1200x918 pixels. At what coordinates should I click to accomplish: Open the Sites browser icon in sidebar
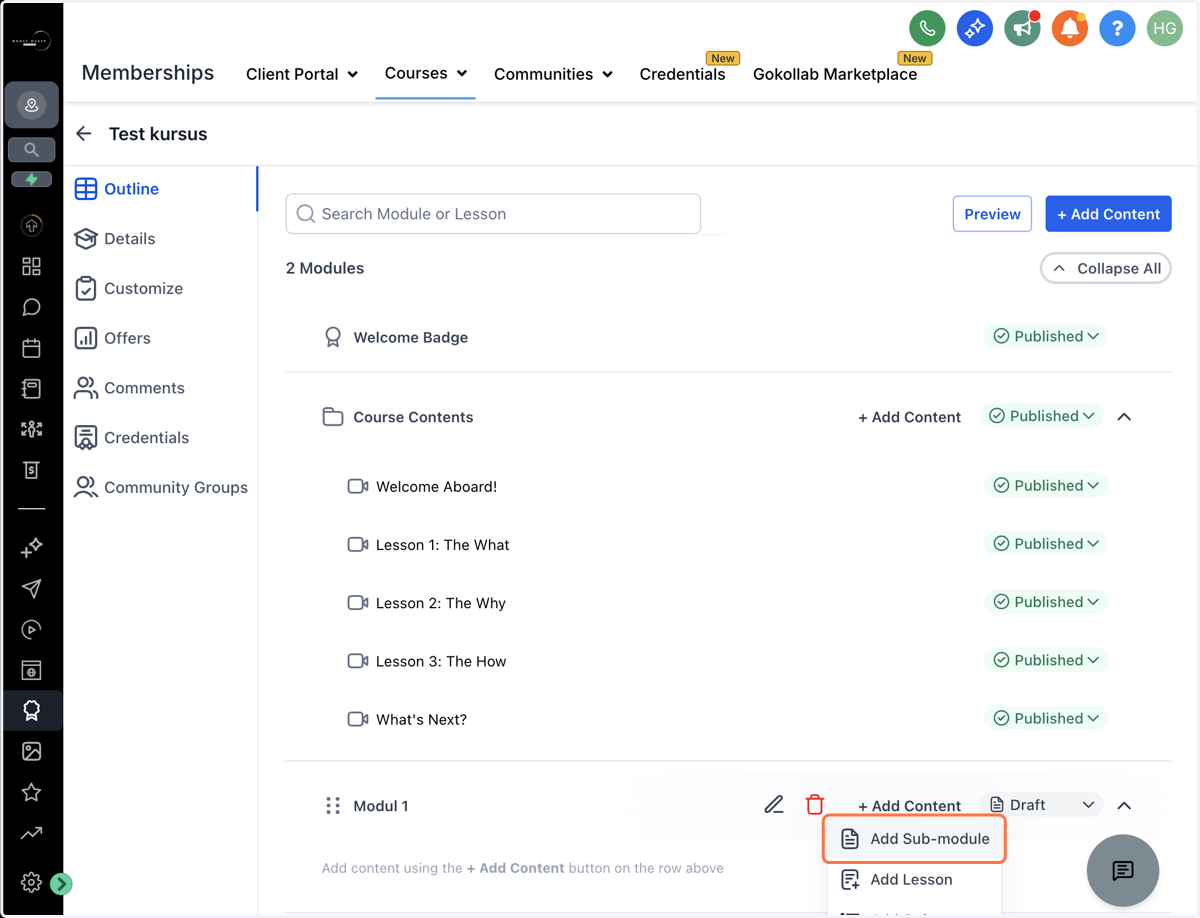point(31,670)
